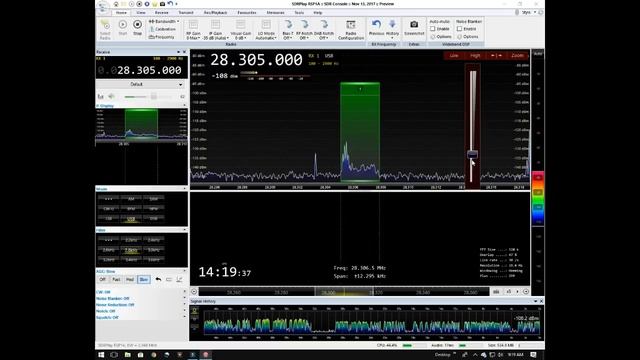The image size is (640, 360).
Task: Open the Receive ribbon tab
Action: pyautogui.click(x=162, y=13)
